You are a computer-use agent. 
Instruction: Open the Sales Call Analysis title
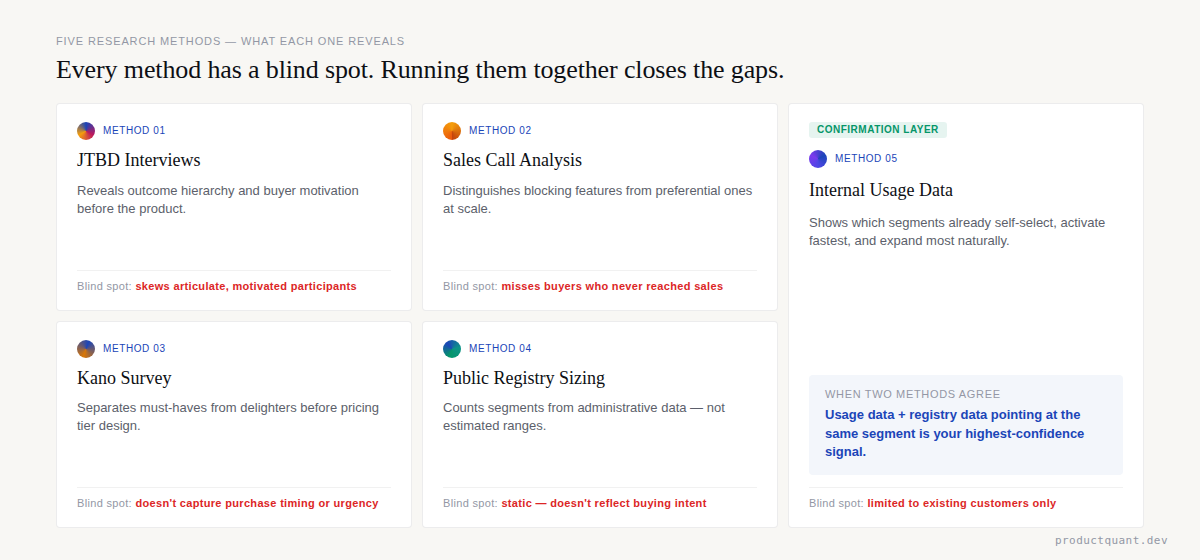pyautogui.click(x=512, y=160)
